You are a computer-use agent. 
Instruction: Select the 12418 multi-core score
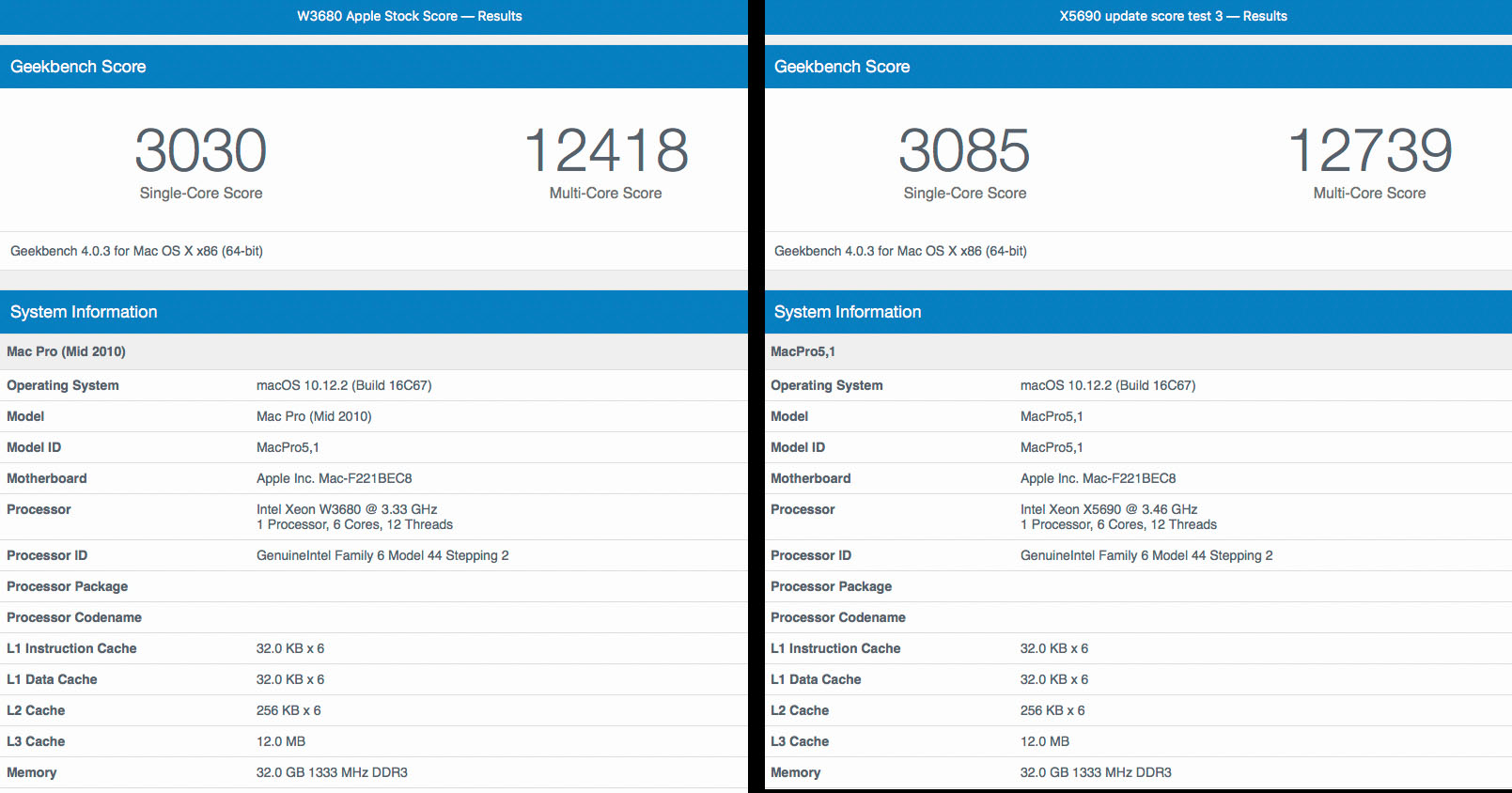(606, 150)
